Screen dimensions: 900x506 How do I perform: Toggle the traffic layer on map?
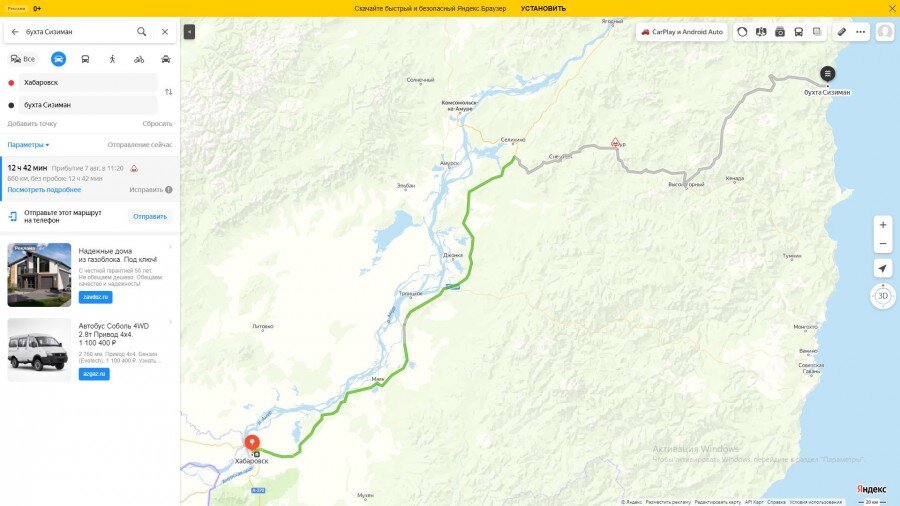(x=742, y=32)
